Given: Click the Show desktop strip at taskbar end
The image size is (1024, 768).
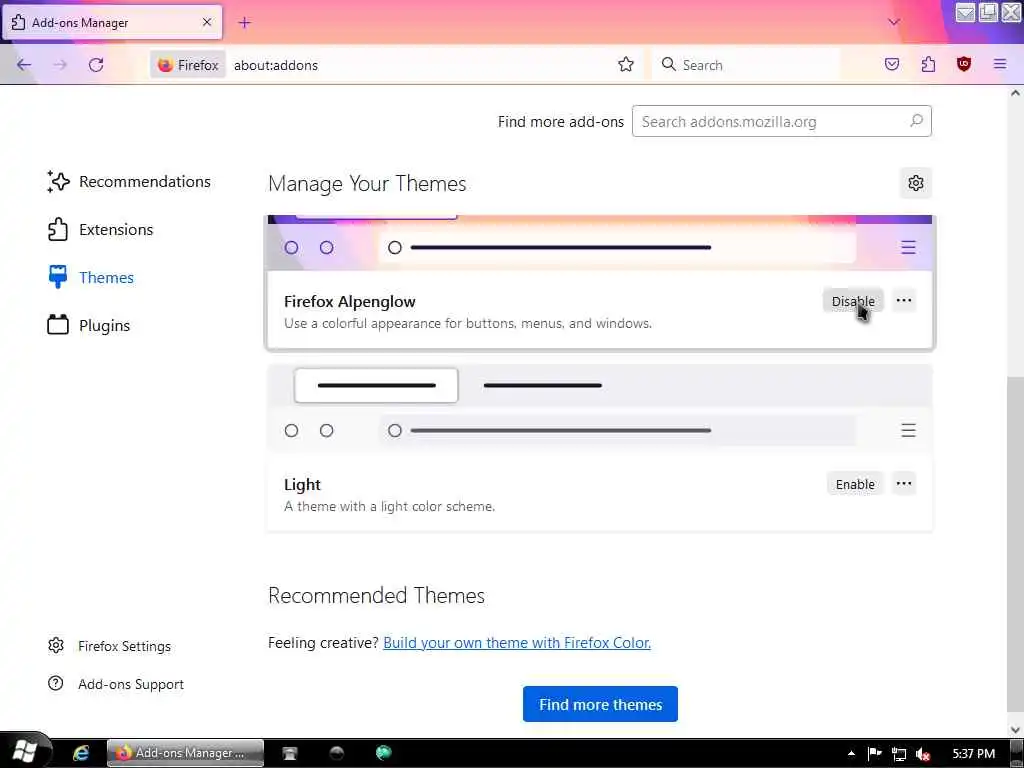Looking at the screenshot, I should tap(1017, 753).
